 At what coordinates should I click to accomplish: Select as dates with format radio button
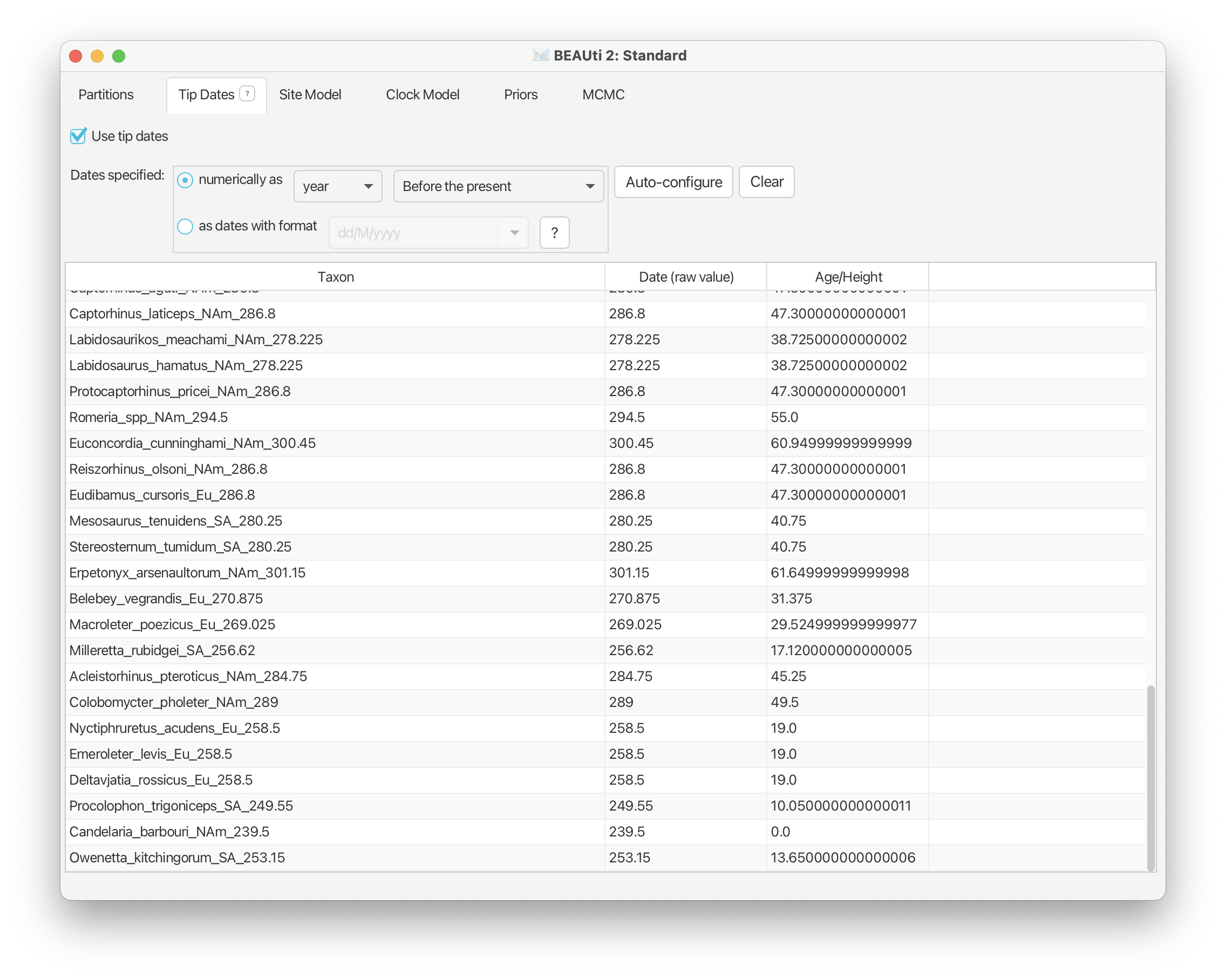tap(185, 226)
